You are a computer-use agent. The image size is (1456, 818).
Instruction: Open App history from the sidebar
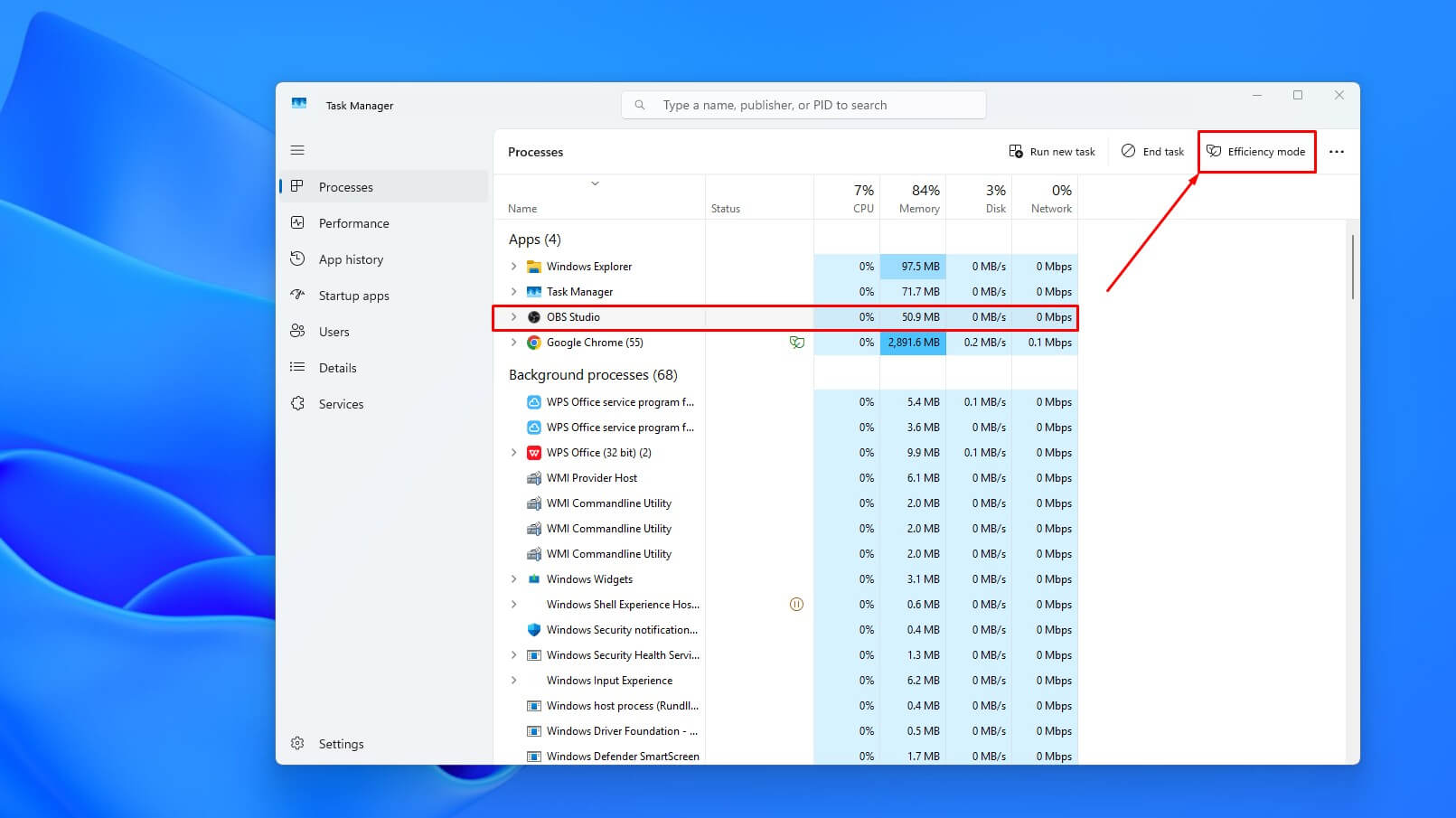pyautogui.click(x=351, y=259)
